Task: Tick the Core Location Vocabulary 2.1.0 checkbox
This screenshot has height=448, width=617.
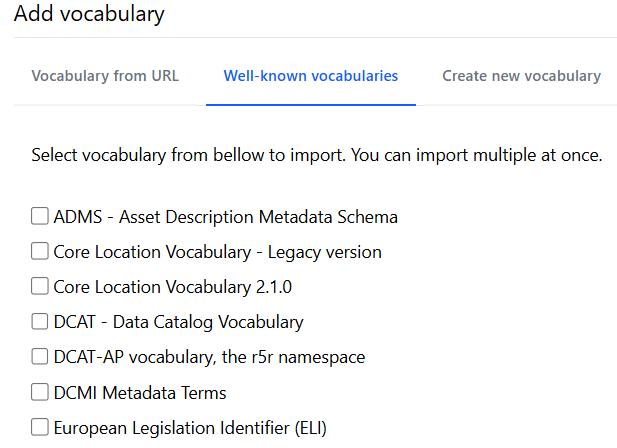Action: (40, 286)
